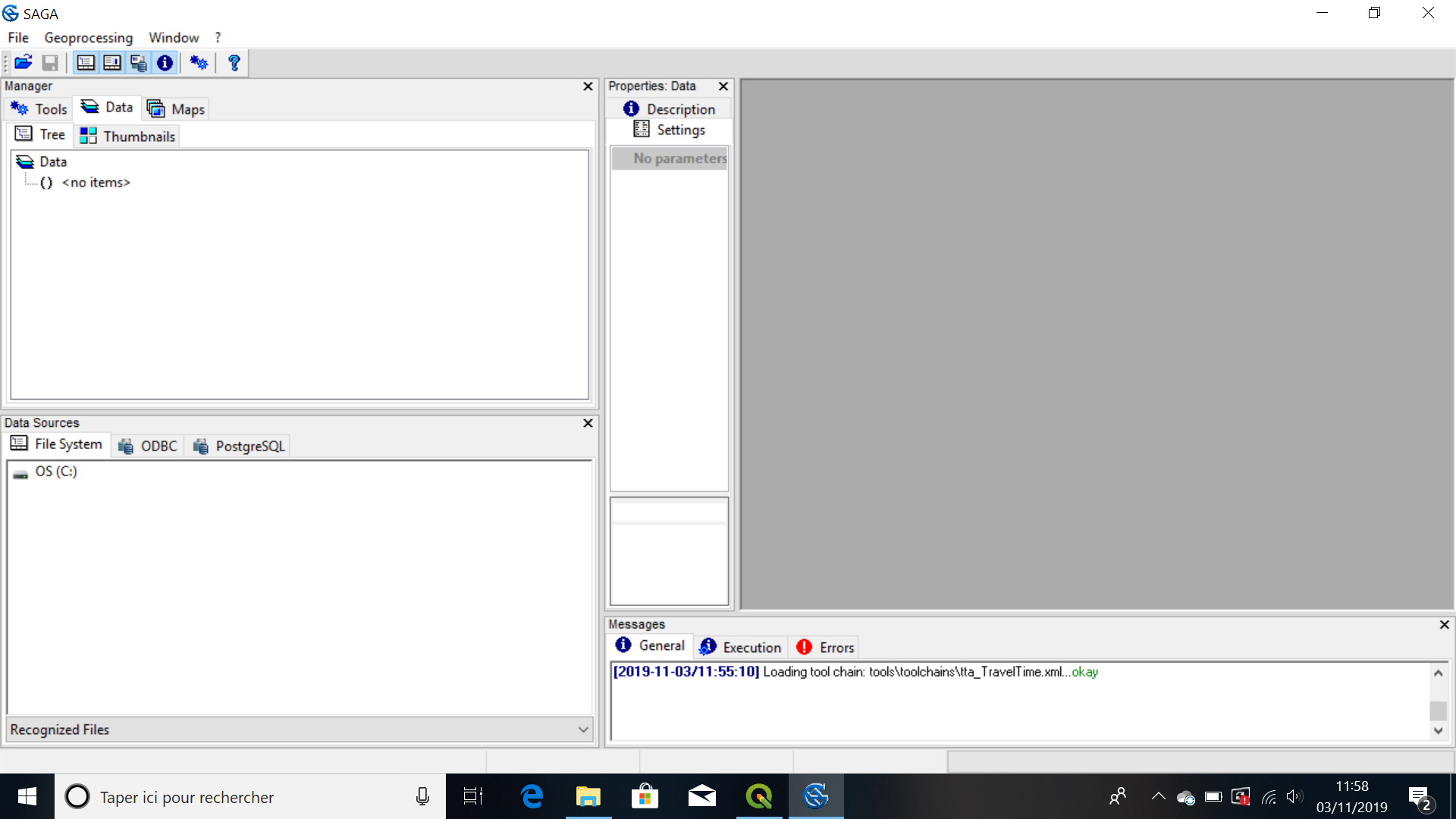Click the Open (load file) toolbar icon
1456x819 pixels.
coord(24,63)
